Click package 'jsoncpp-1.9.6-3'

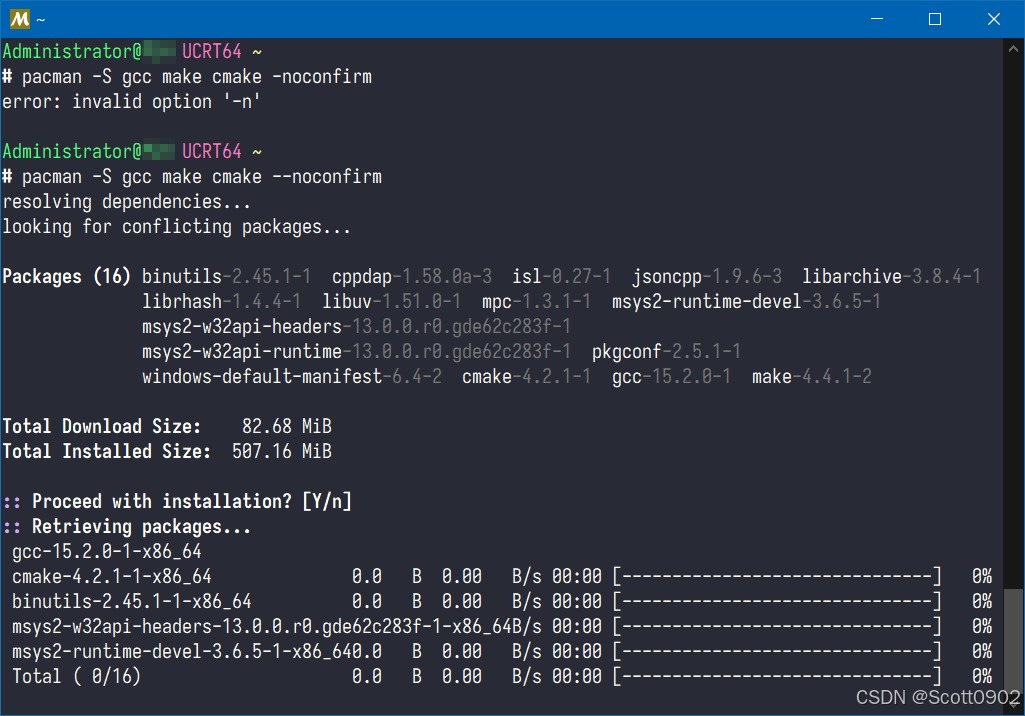pos(707,277)
